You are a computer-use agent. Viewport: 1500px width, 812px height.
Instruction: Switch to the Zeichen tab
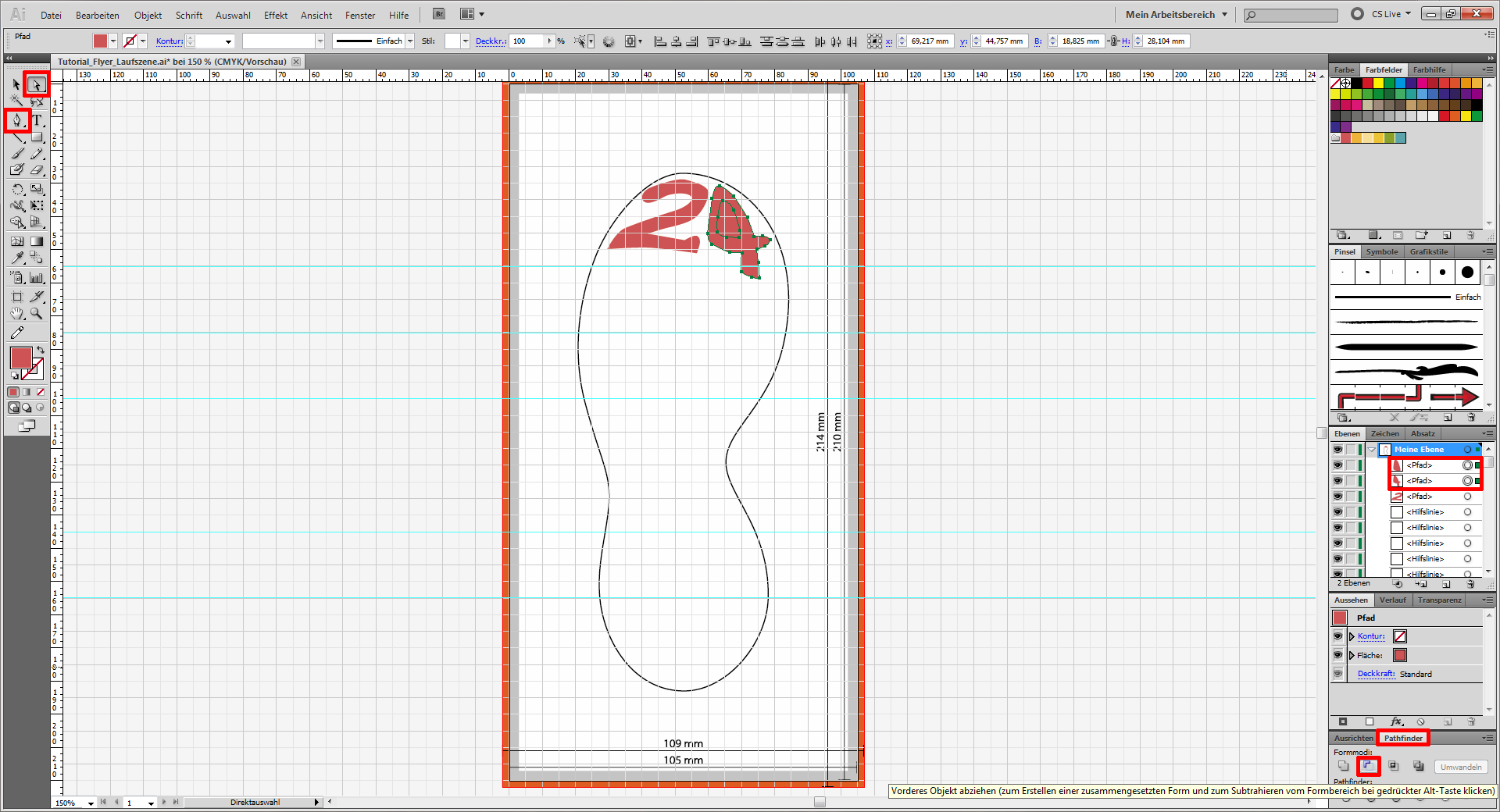[x=1384, y=434]
